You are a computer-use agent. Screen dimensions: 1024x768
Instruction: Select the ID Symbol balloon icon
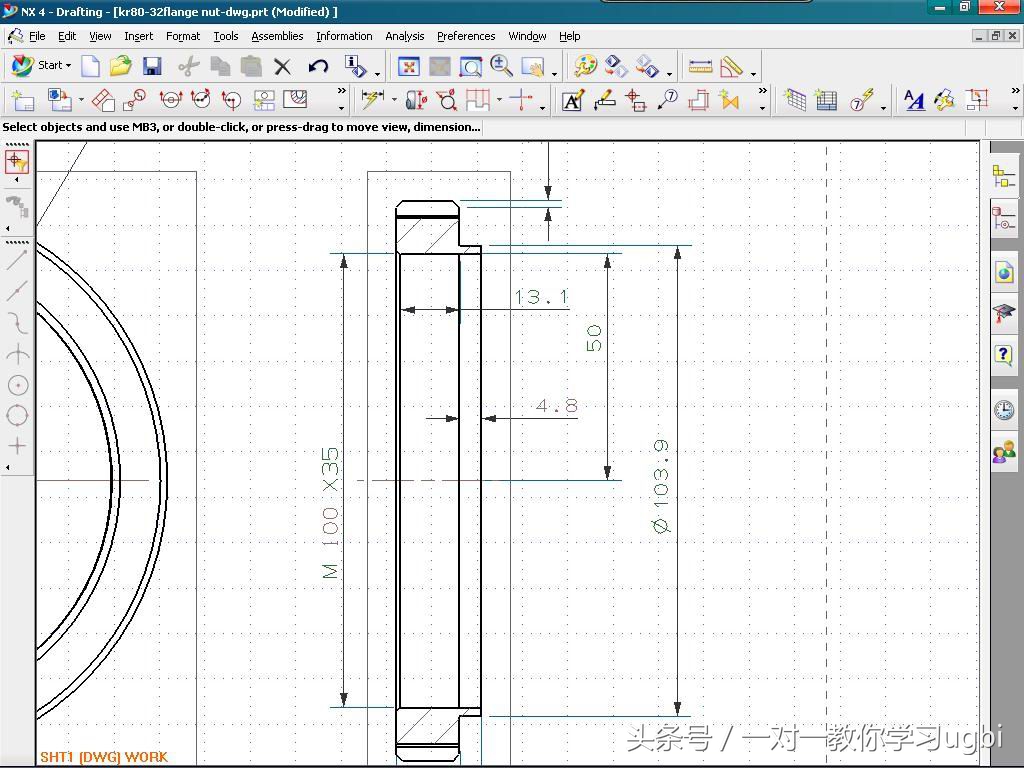(x=667, y=100)
